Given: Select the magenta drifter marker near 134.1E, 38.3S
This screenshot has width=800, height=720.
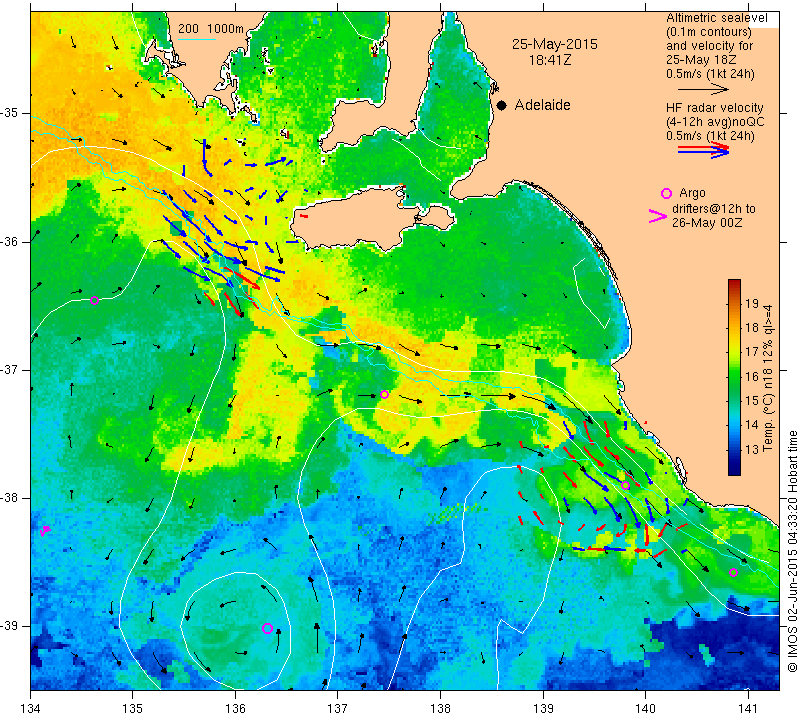Looking at the screenshot, I should [45, 531].
